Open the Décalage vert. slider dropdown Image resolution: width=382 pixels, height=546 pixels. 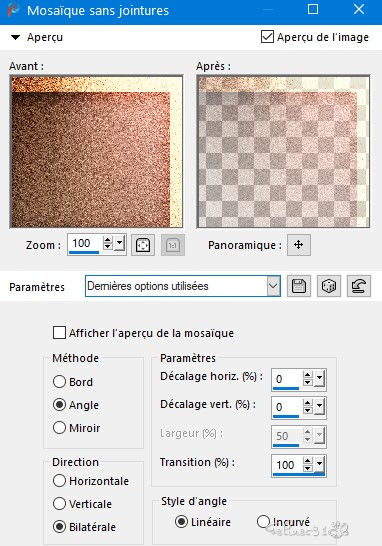319,407
